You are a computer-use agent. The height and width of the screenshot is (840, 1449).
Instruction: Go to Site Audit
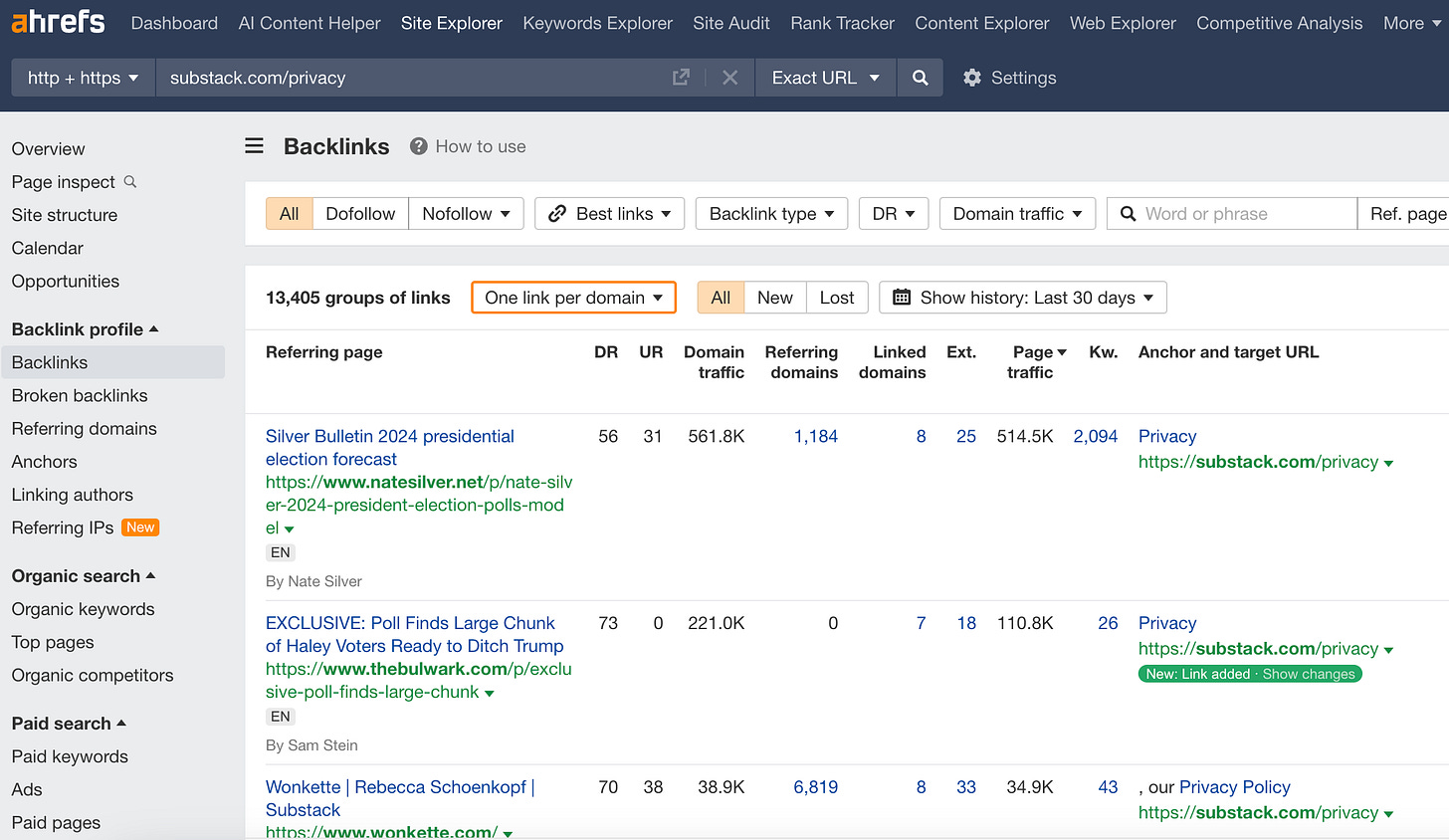[731, 23]
